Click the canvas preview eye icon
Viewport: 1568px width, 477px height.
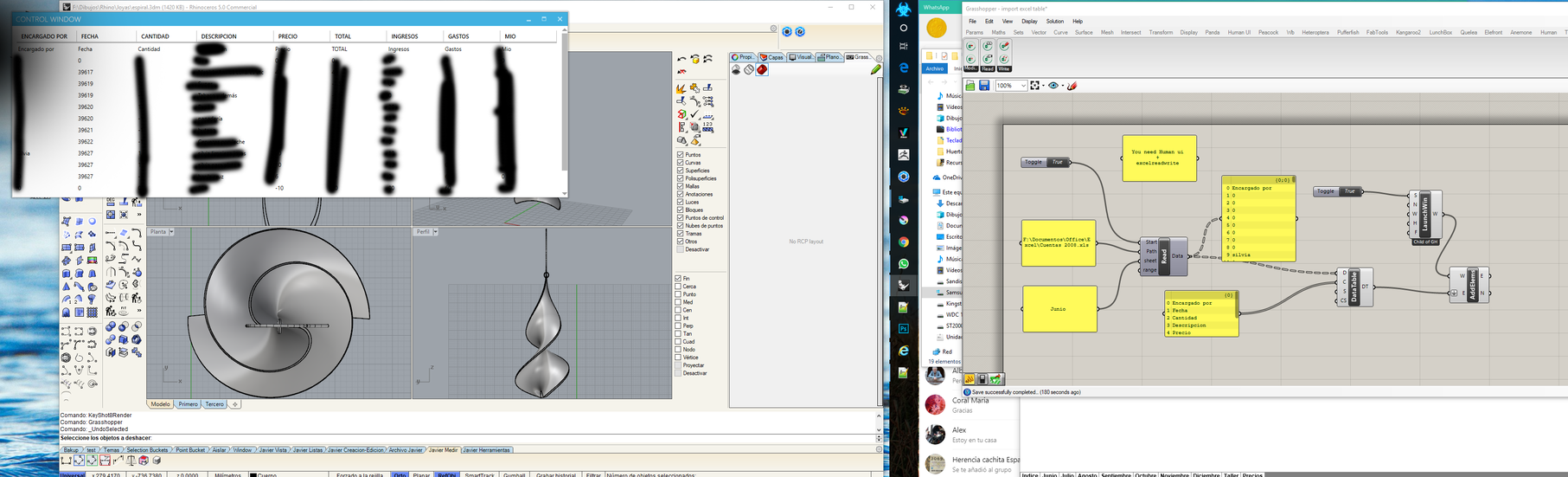1053,86
